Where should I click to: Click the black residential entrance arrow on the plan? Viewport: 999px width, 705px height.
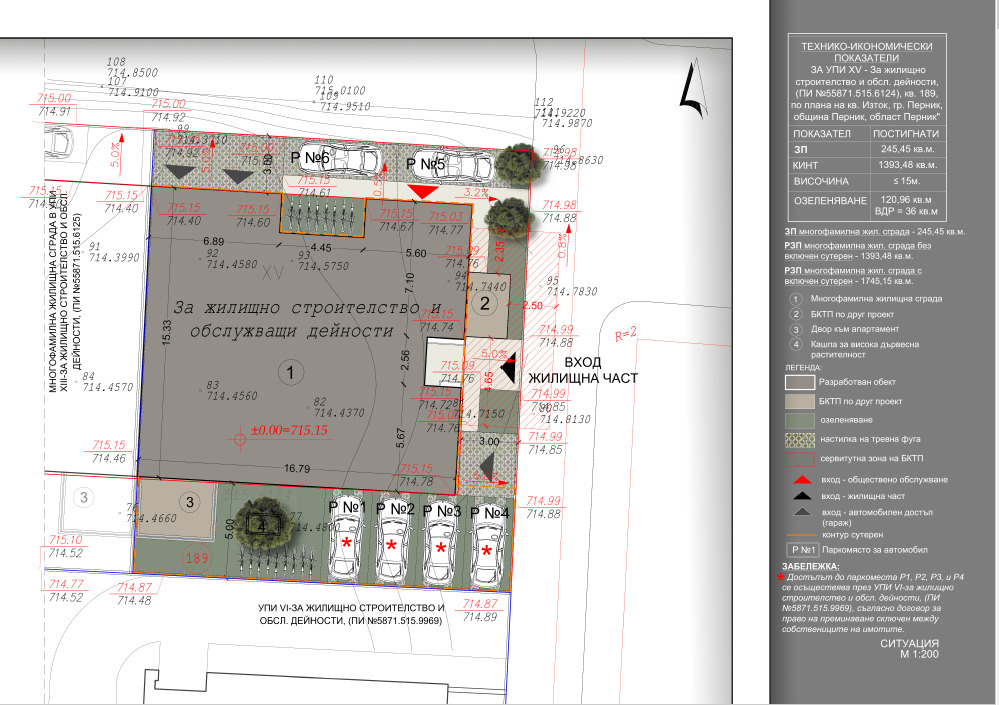[508, 368]
